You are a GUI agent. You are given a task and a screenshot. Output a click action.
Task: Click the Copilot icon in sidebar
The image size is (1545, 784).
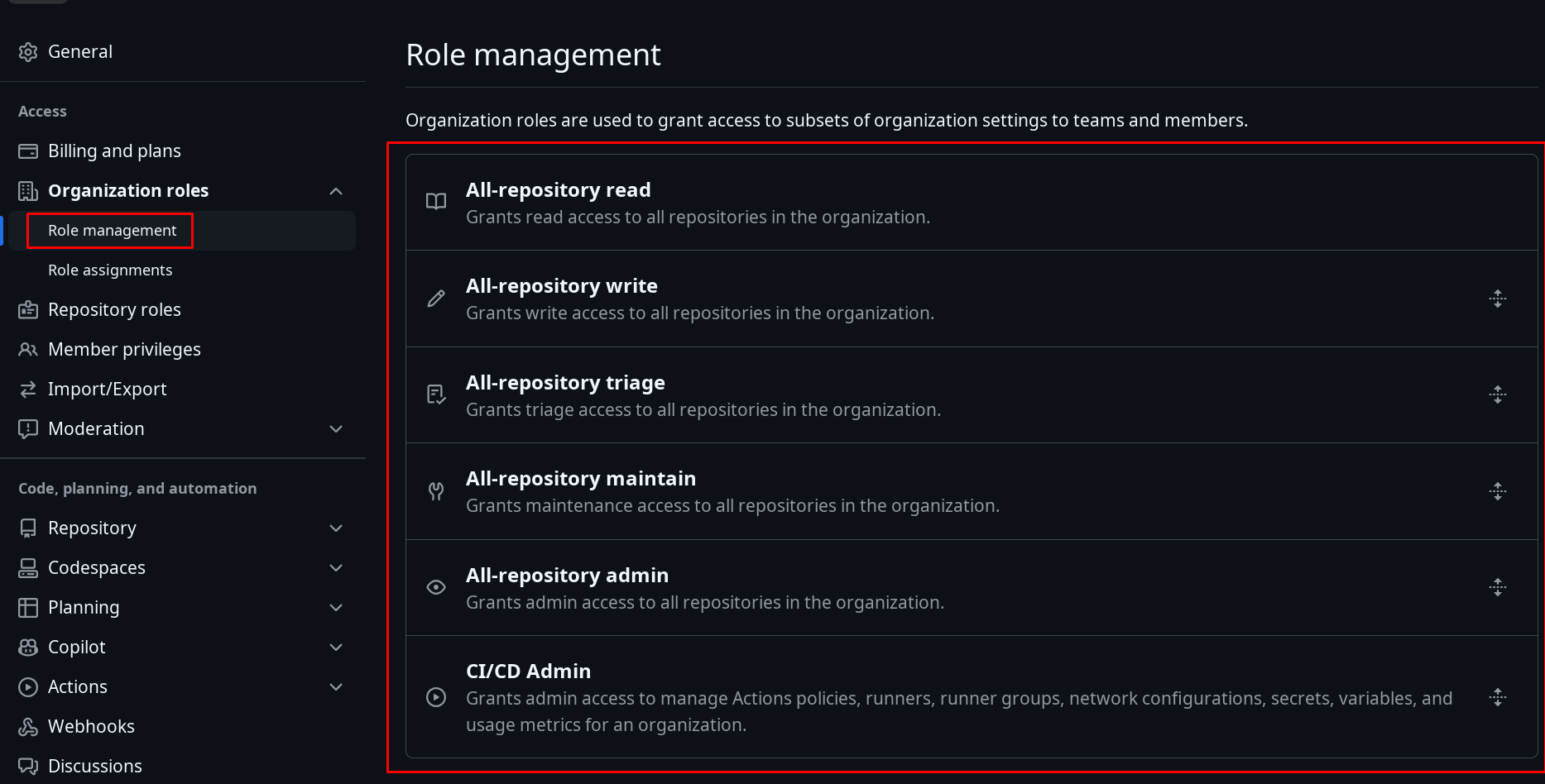pos(28,648)
